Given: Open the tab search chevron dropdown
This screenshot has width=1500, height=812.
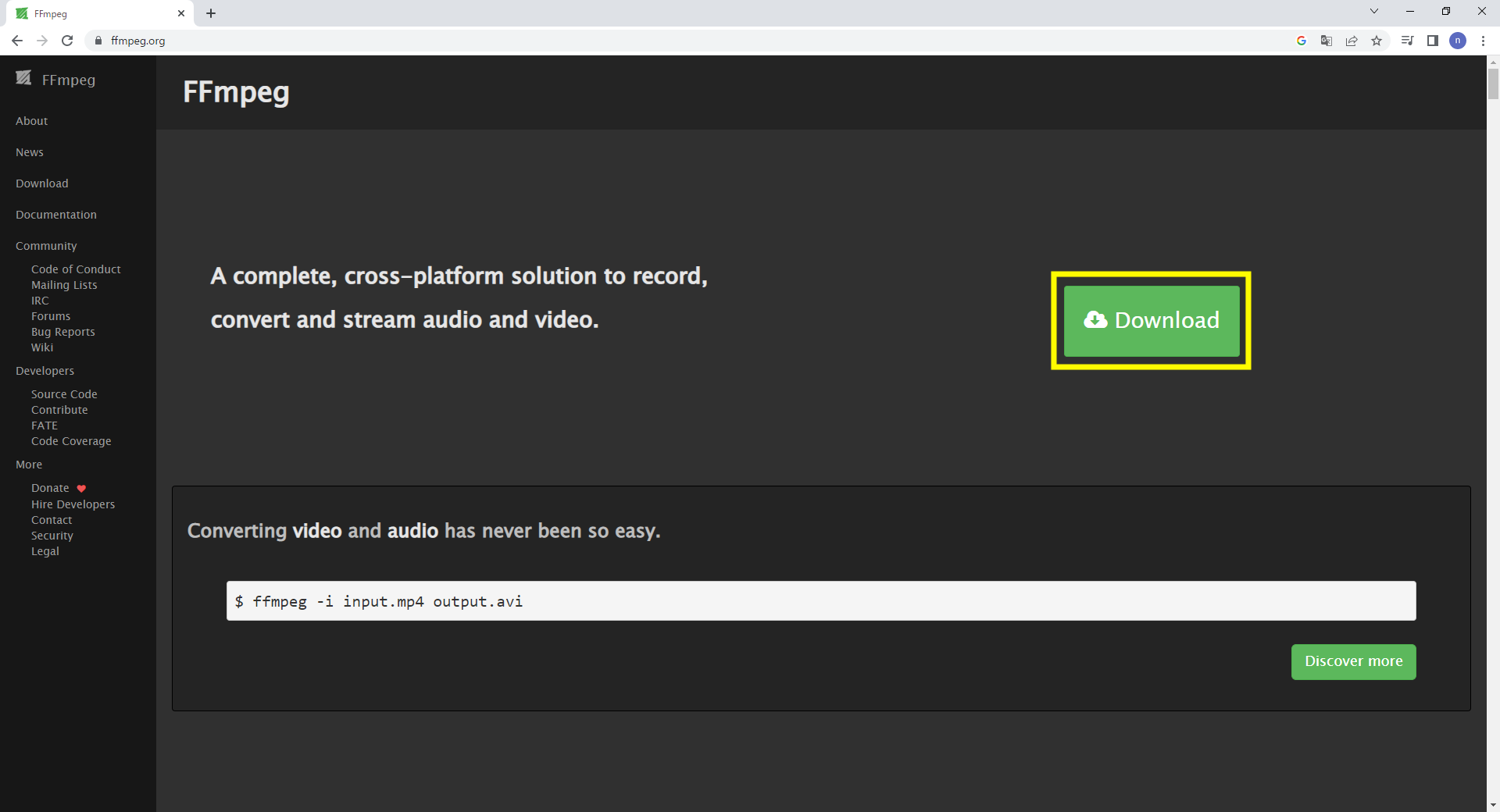Looking at the screenshot, I should (x=1374, y=11).
